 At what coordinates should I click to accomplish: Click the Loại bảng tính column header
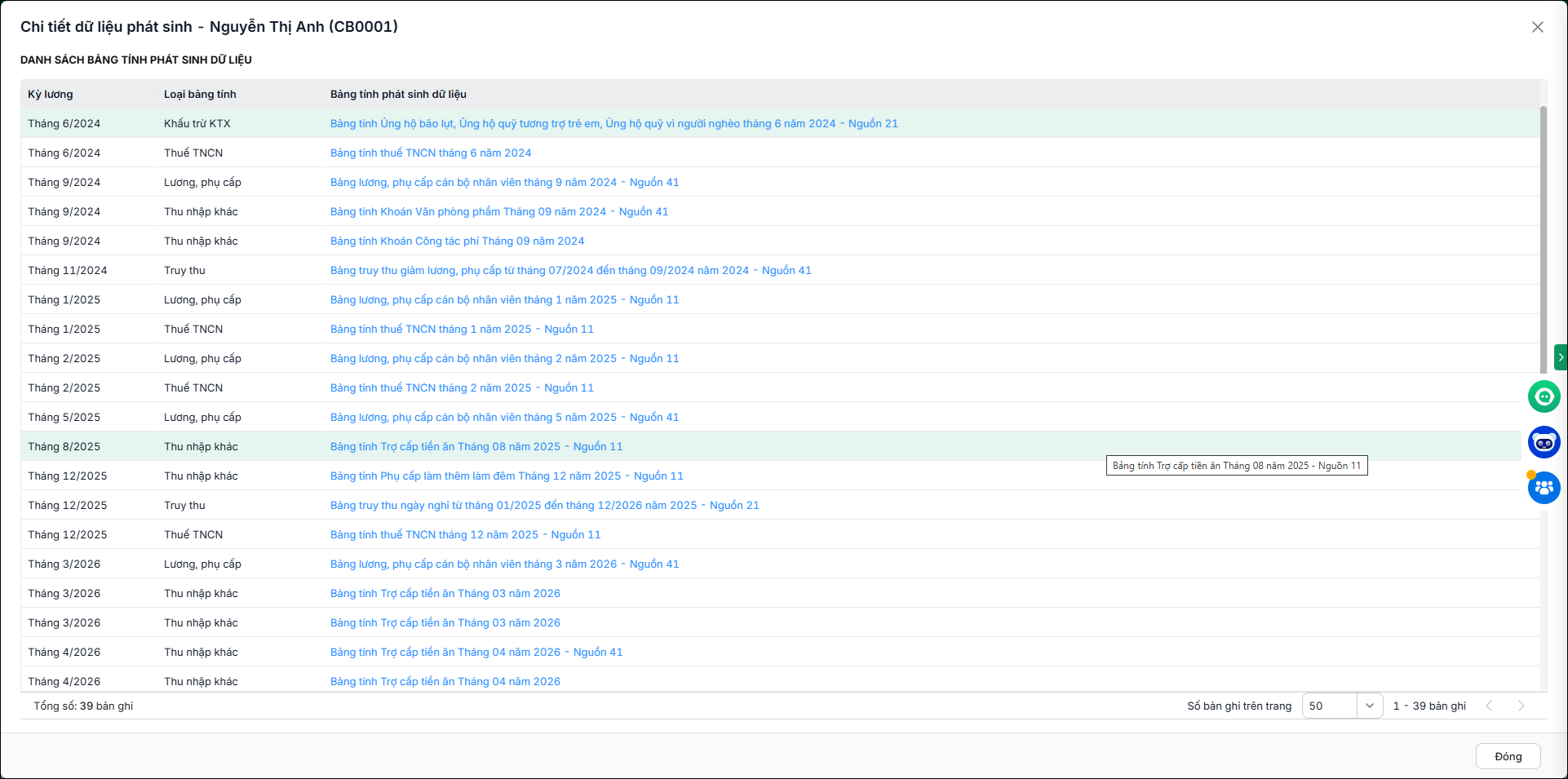coord(200,95)
